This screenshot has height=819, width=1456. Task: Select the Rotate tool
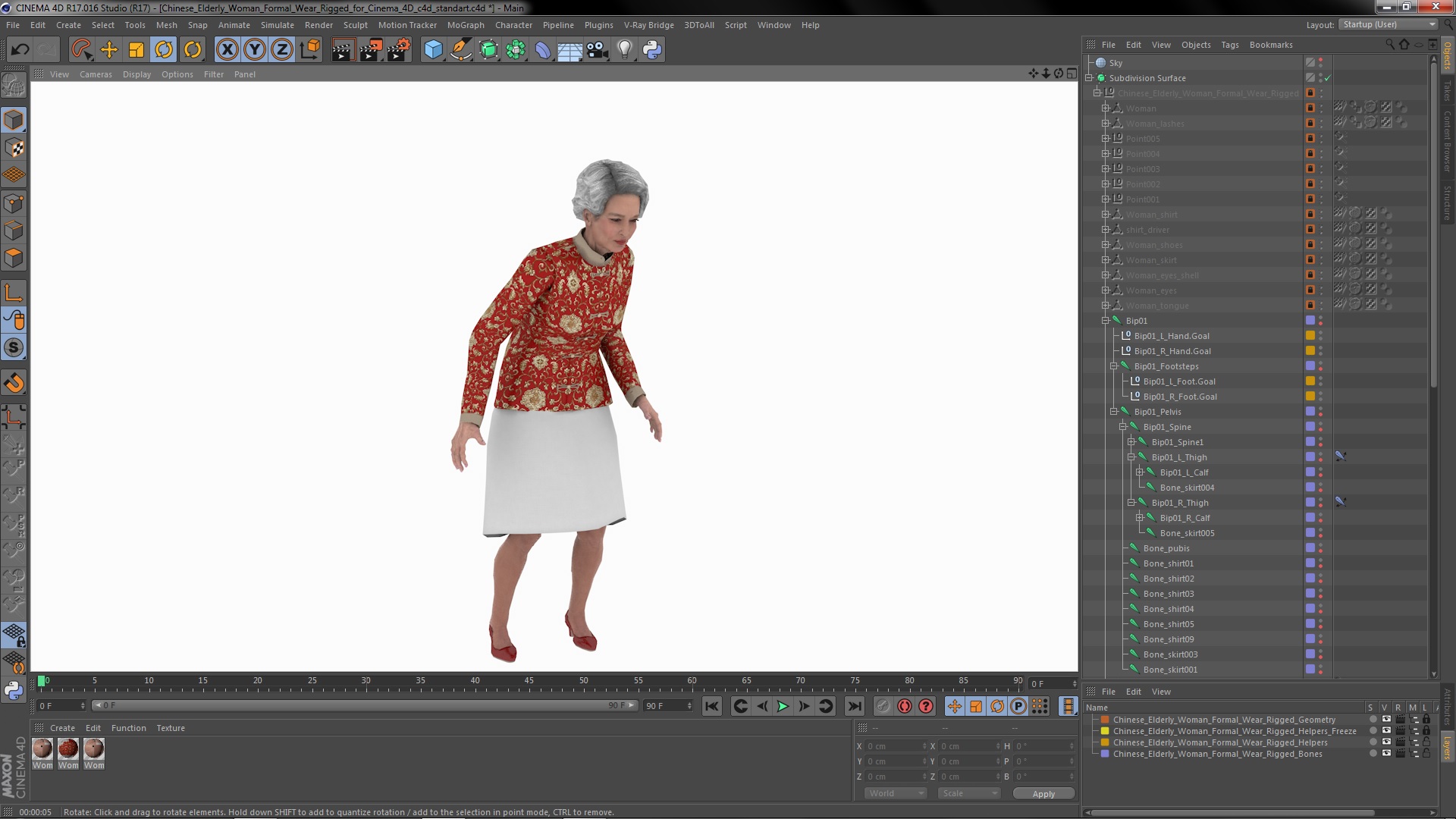(x=164, y=50)
